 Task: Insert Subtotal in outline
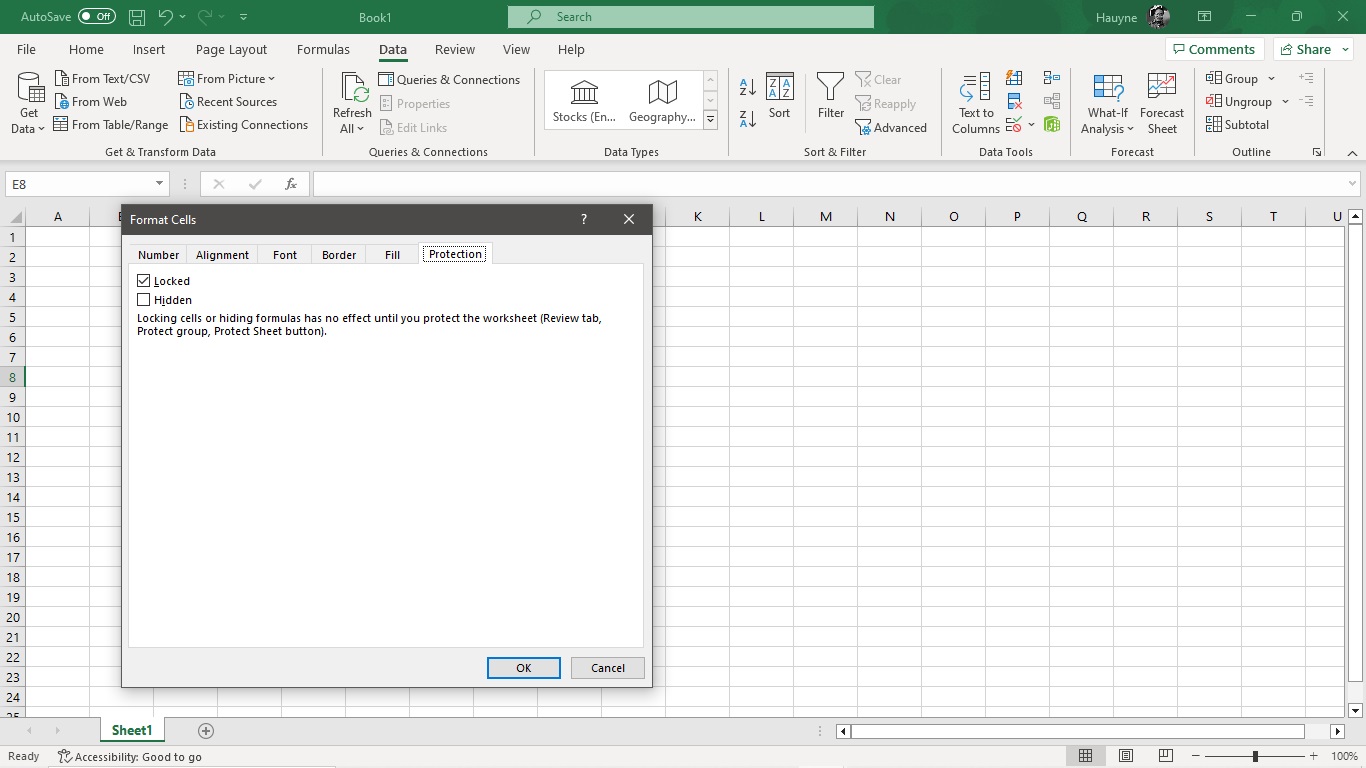tap(1237, 124)
